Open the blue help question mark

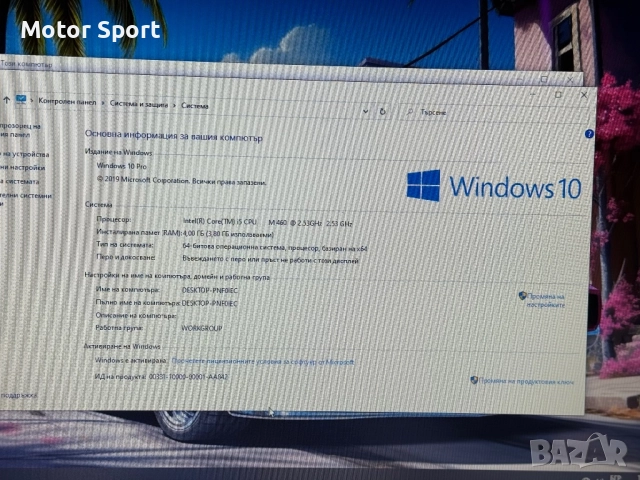click(x=589, y=134)
